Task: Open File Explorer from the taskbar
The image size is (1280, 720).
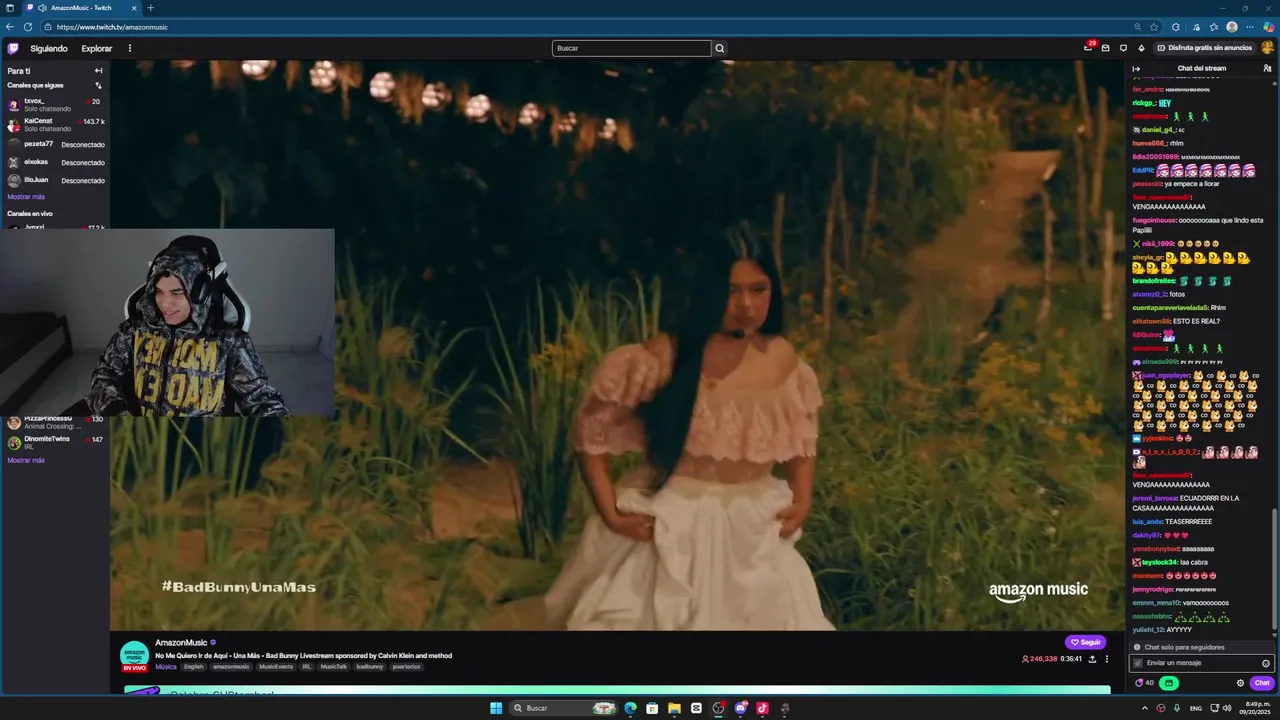Action: (674, 708)
